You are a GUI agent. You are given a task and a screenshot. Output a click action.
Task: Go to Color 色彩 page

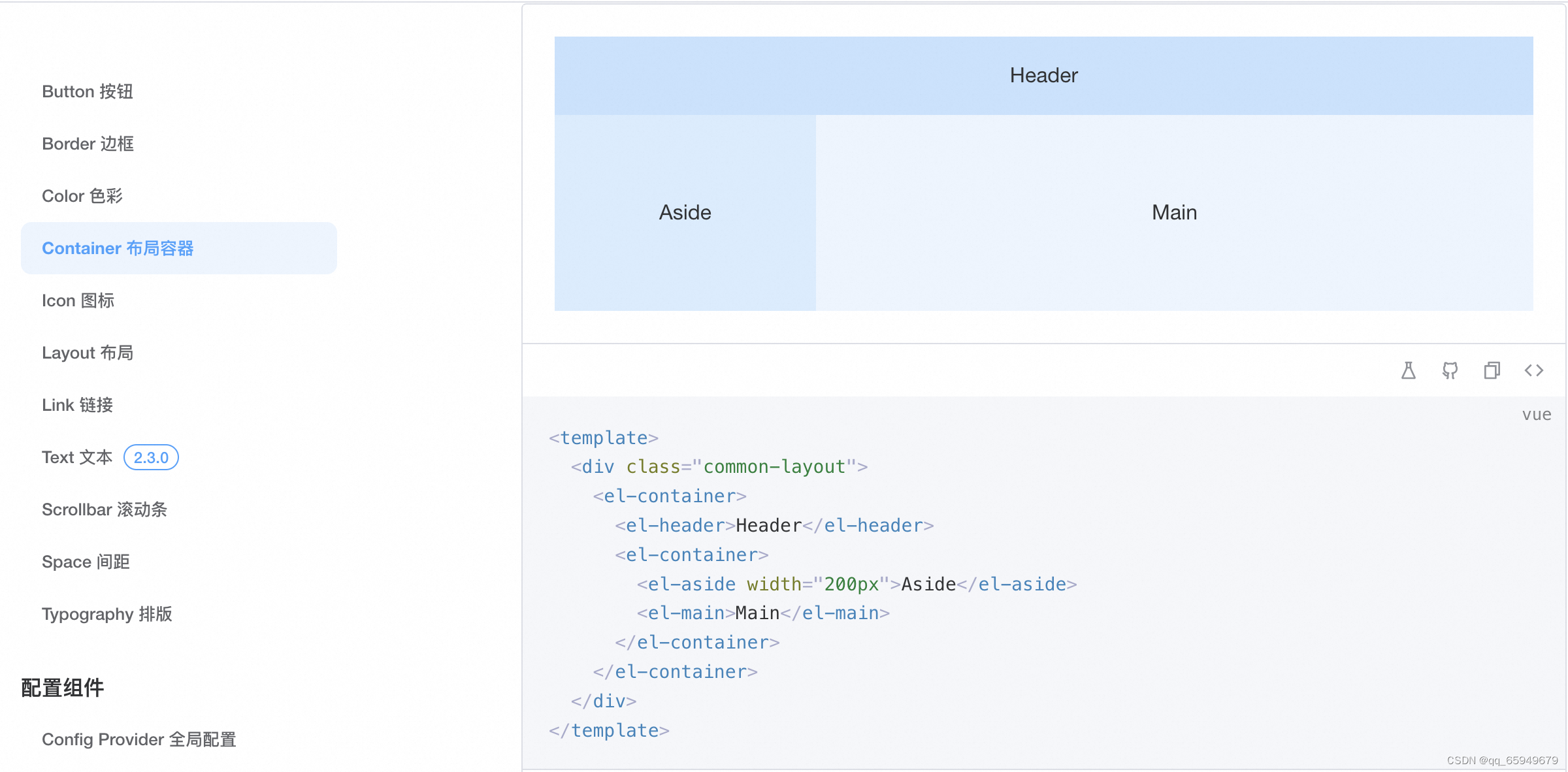[82, 196]
